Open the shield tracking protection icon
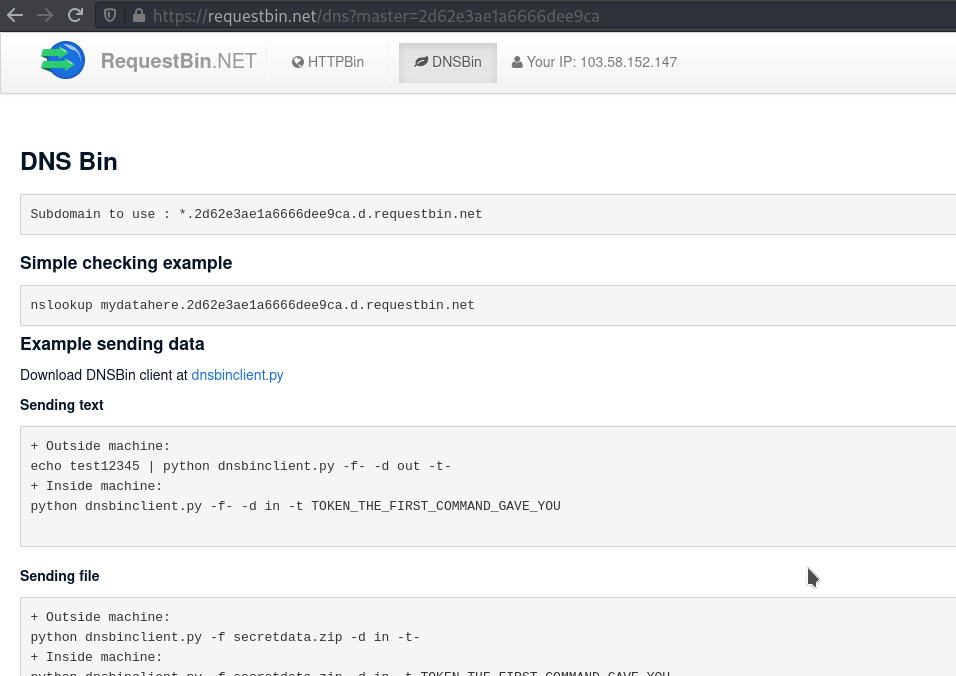The height and width of the screenshot is (676, 956). tap(110, 15)
